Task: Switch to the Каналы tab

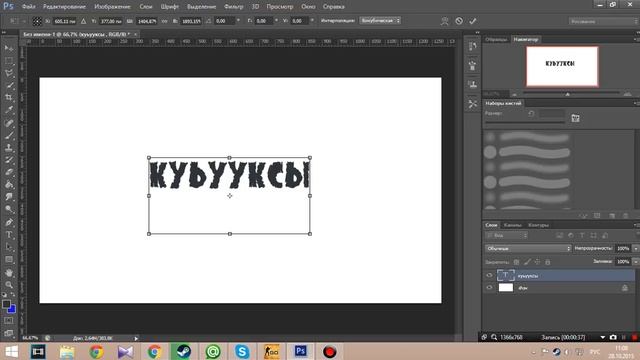Action: tap(512, 225)
